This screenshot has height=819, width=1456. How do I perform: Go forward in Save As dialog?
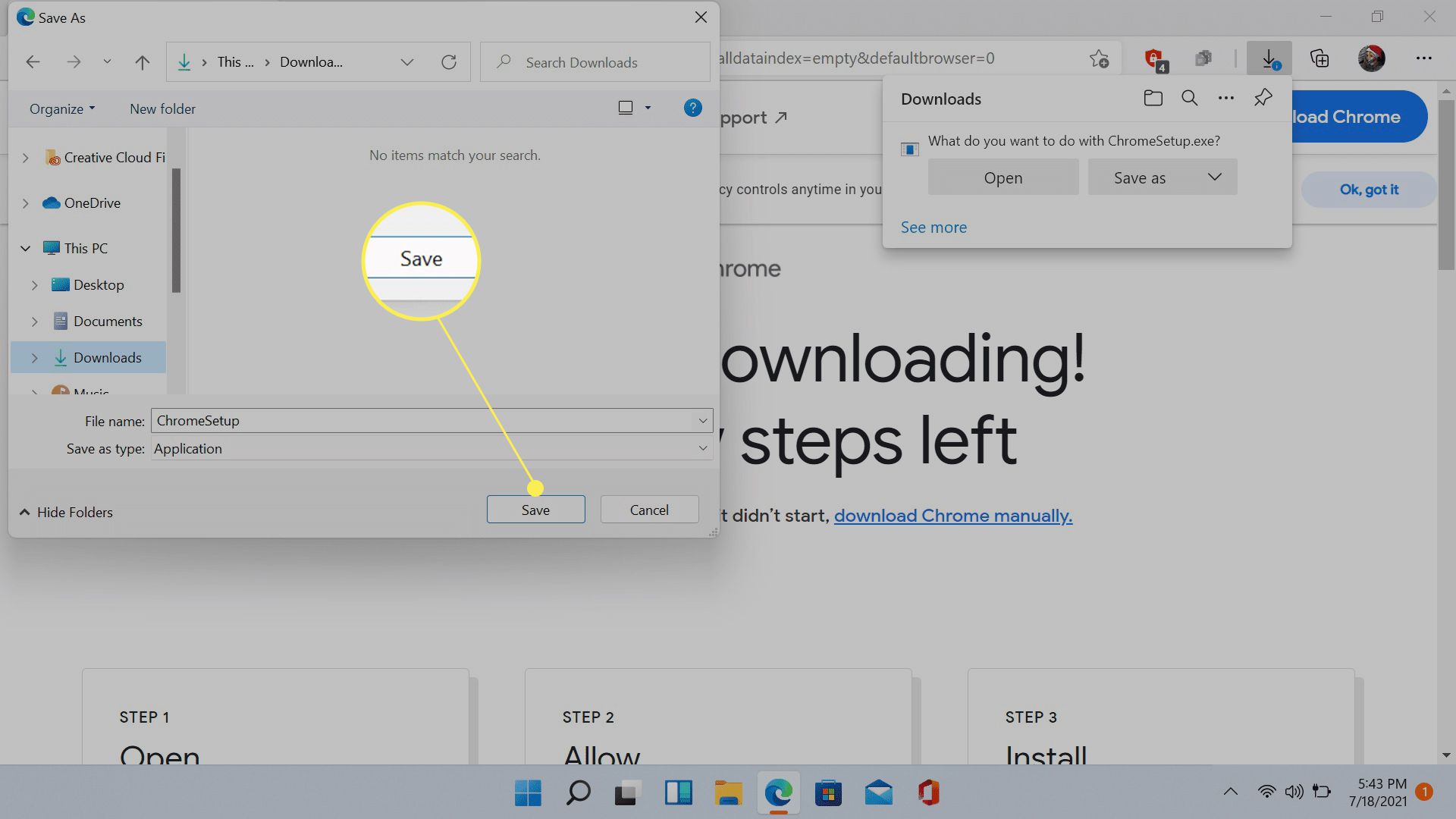click(x=74, y=62)
